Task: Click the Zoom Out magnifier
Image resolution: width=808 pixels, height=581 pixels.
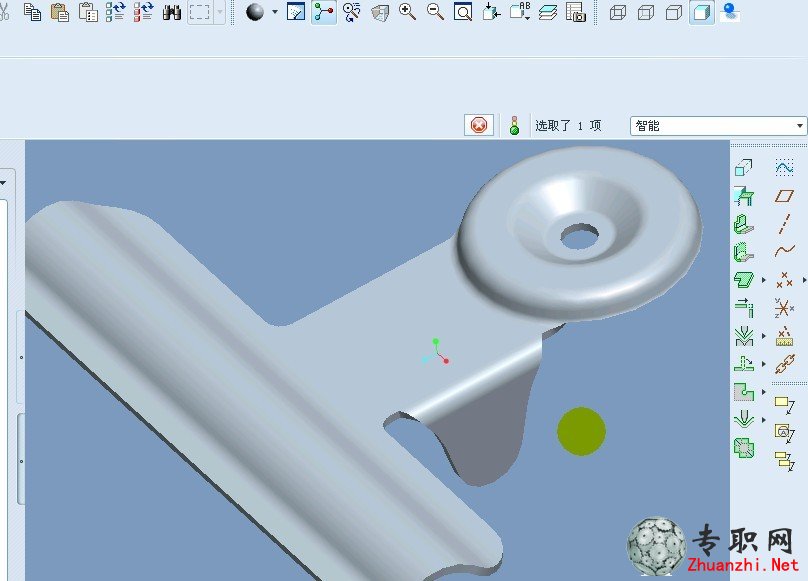Action: pos(435,12)
